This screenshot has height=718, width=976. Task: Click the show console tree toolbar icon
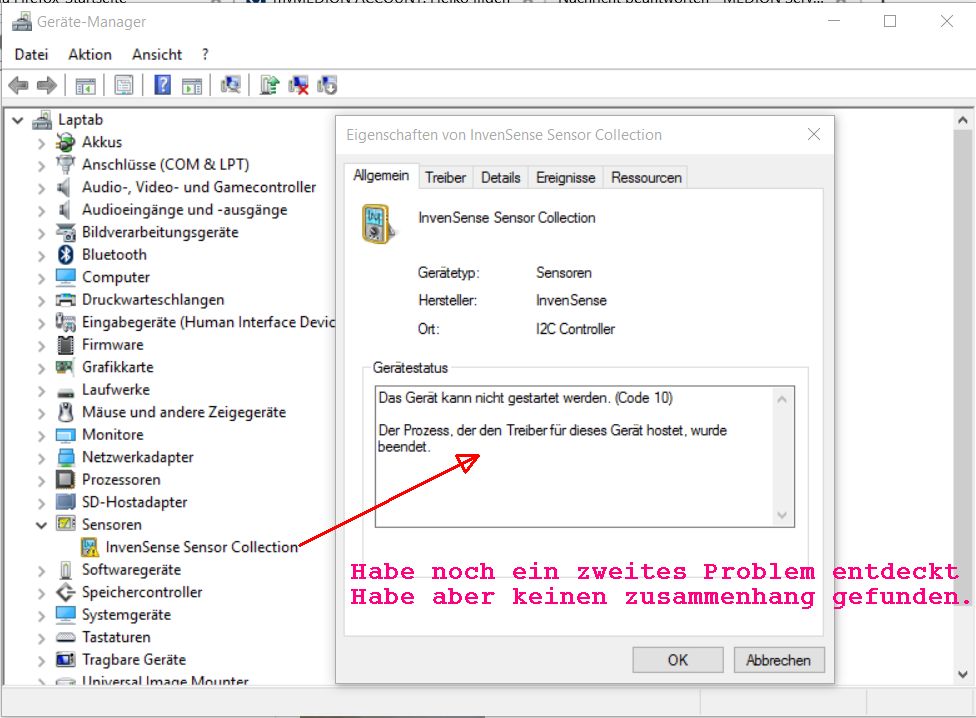[86, 86]
